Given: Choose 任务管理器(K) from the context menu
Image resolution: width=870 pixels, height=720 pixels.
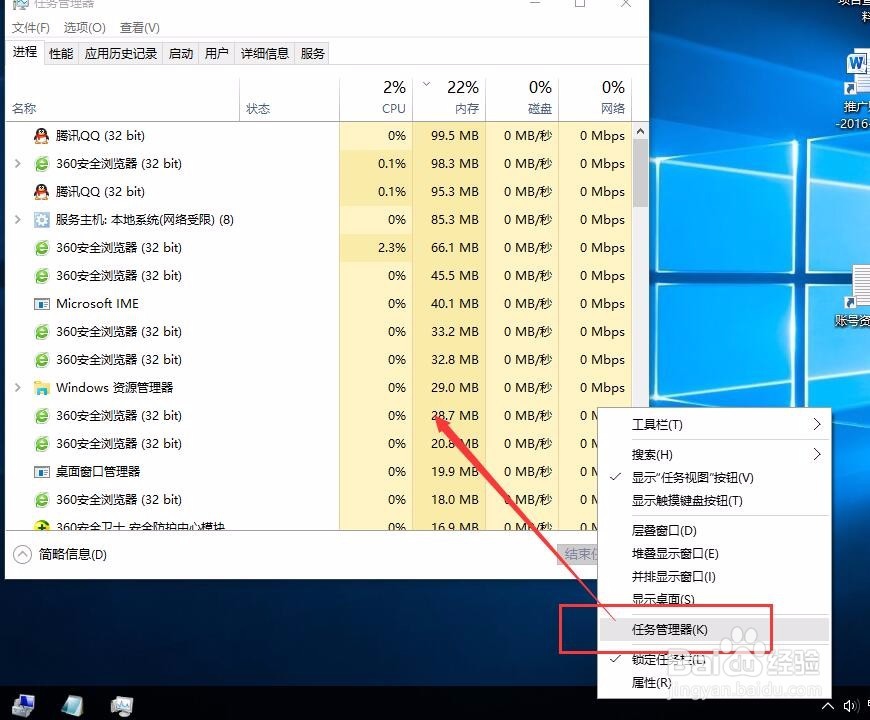Looking at the screenshot, I should (714, 630).
